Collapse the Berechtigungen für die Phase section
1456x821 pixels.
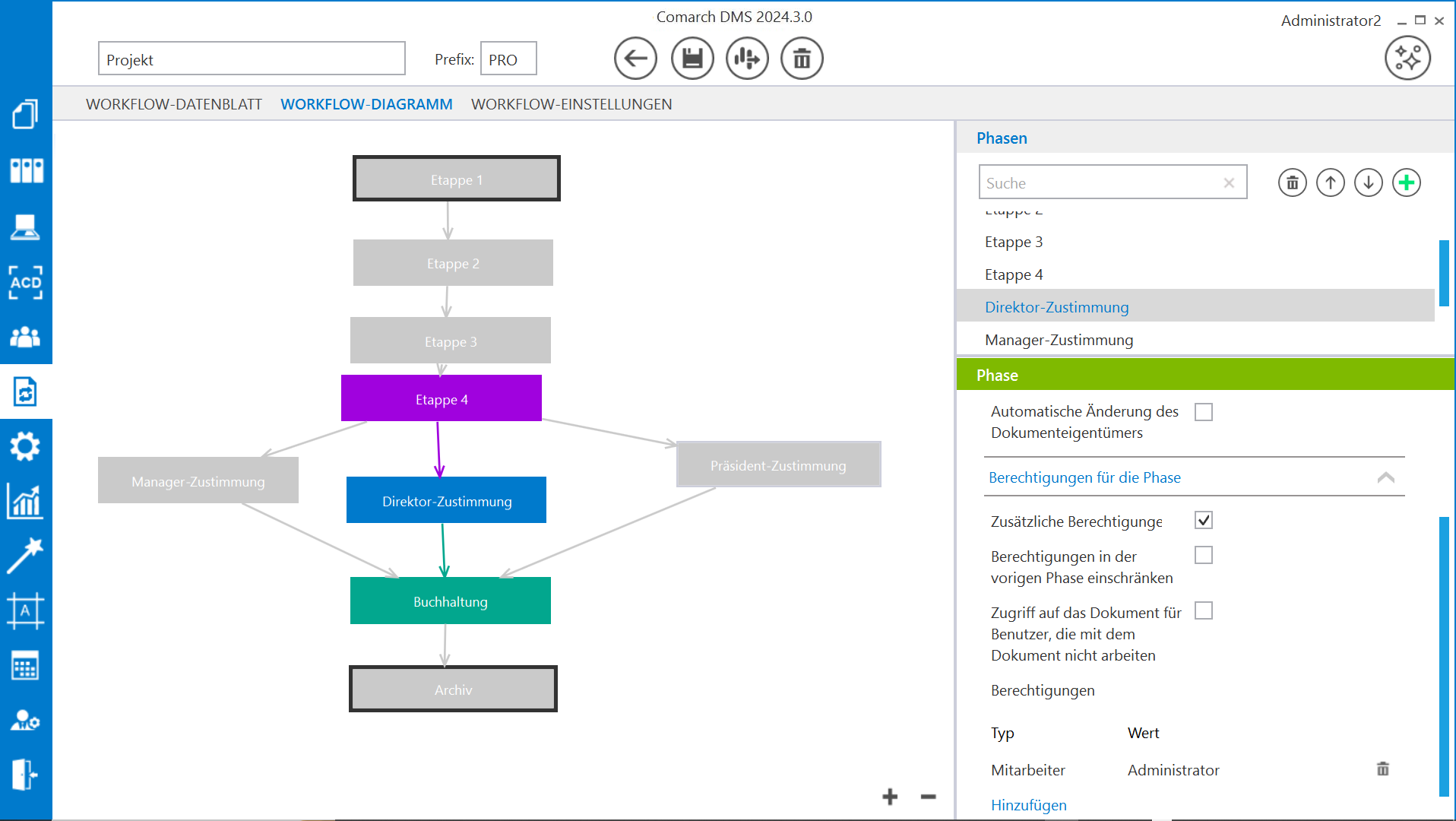click(x=1385, y=477)
